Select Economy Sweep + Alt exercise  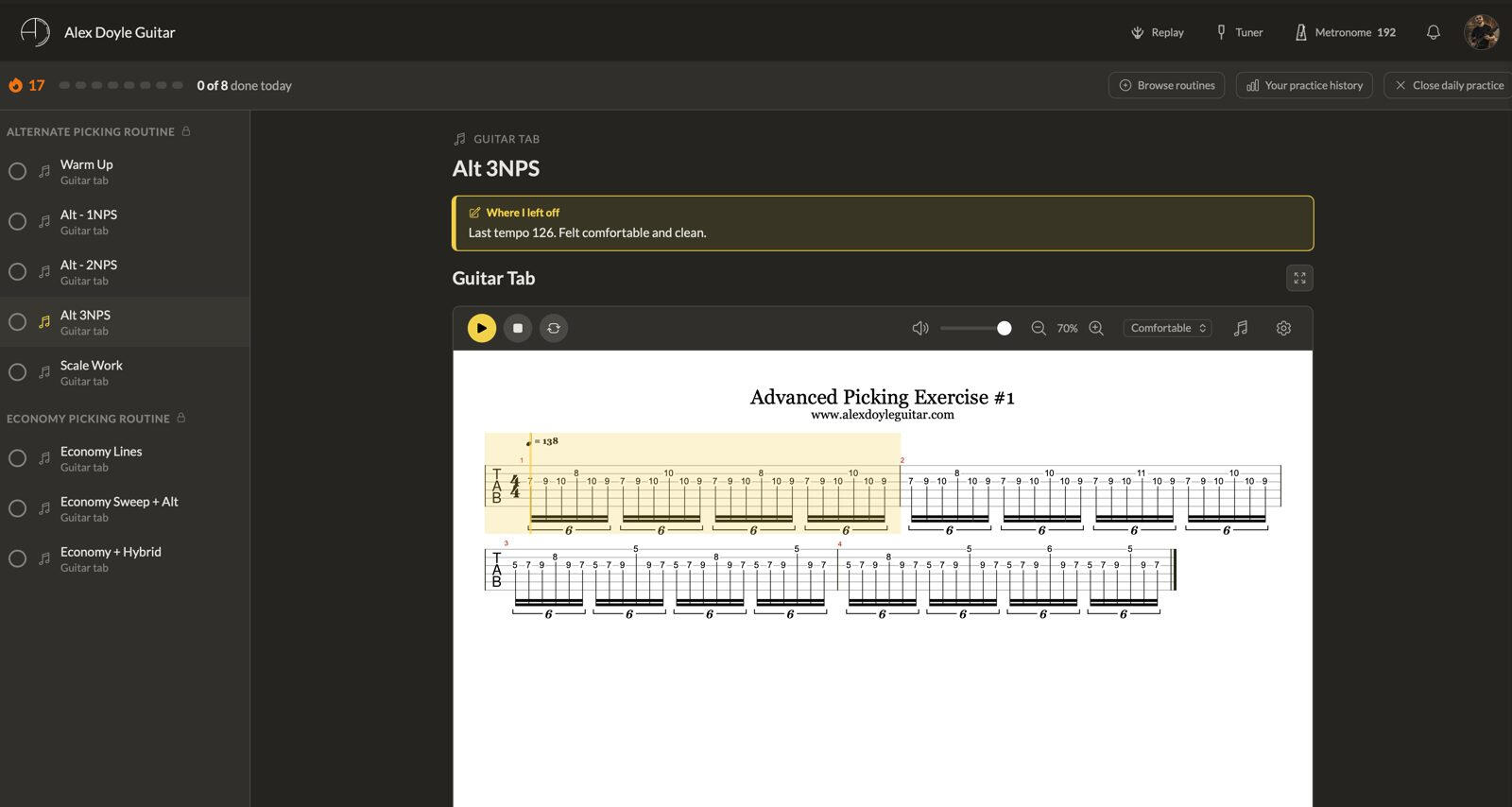click(125, 508)
